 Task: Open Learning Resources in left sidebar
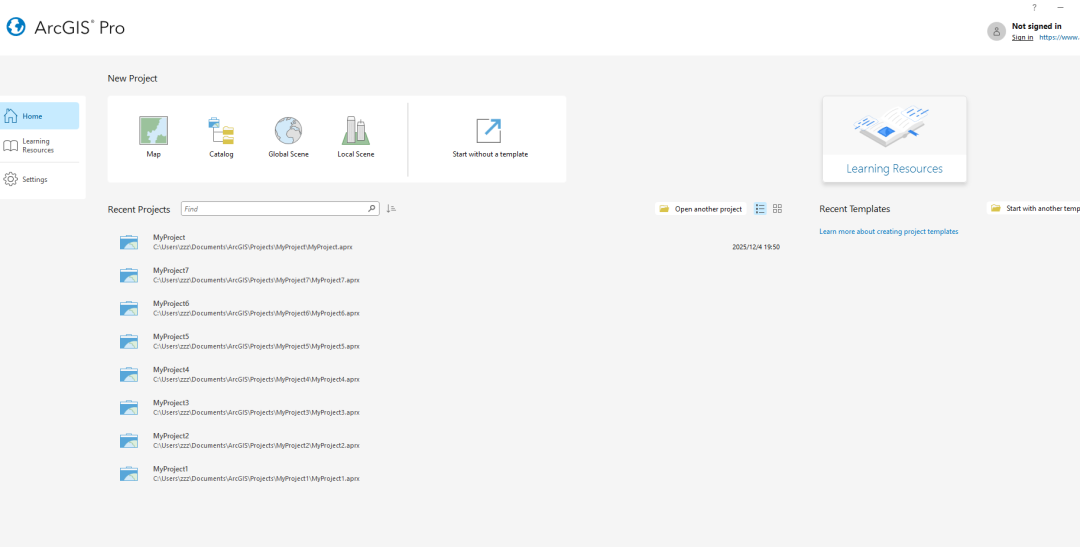[40, 146]
